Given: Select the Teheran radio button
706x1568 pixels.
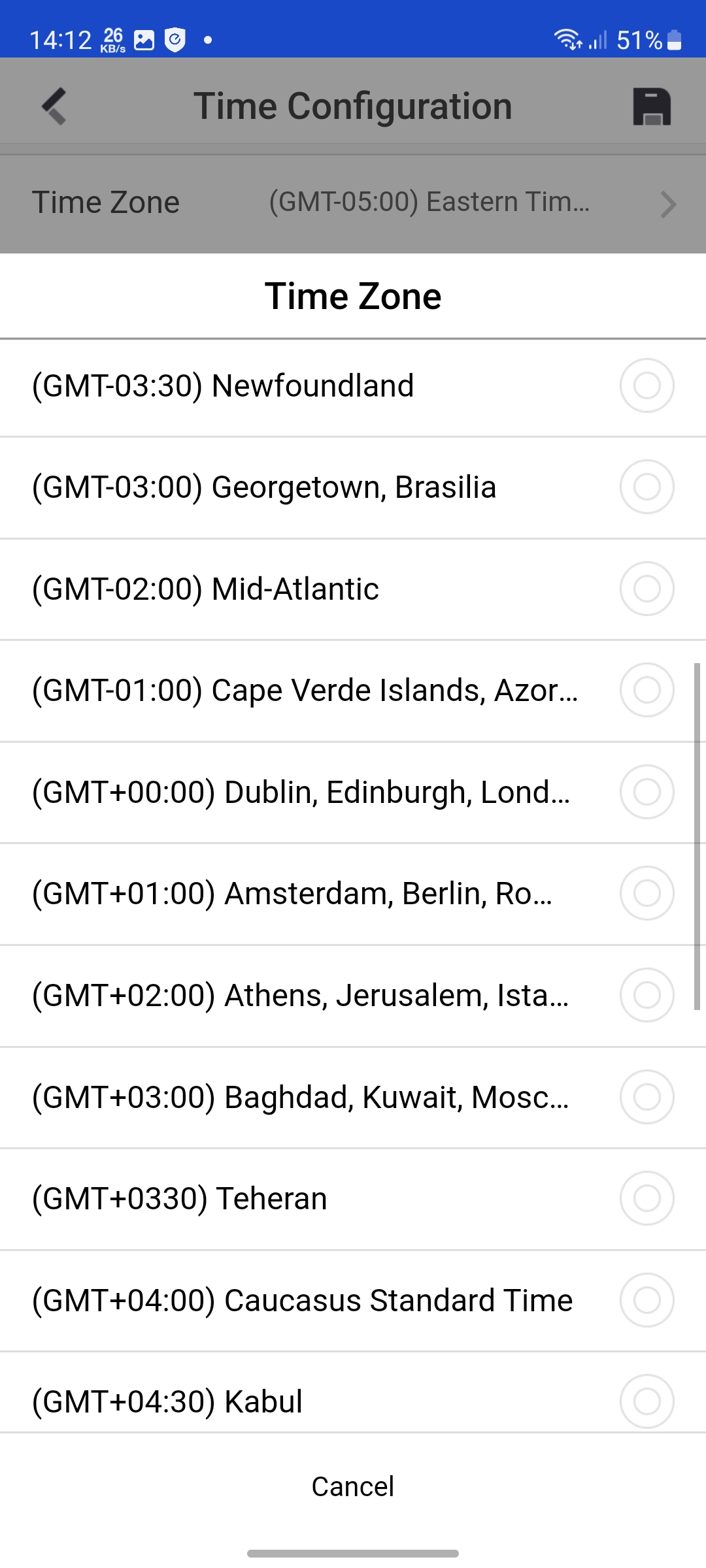Looking at the screenshot, I should [x=647, y=1198].
